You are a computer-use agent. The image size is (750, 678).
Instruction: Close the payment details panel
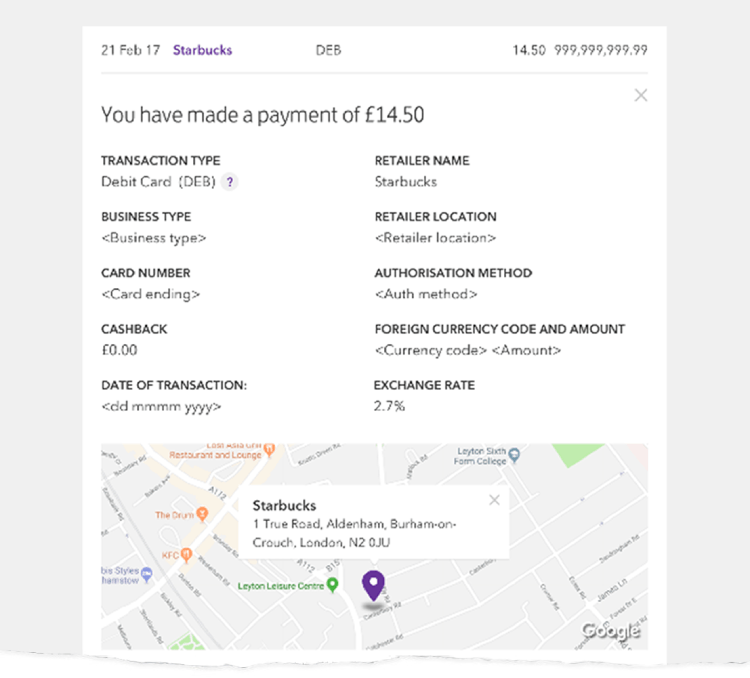coord(640,95)
